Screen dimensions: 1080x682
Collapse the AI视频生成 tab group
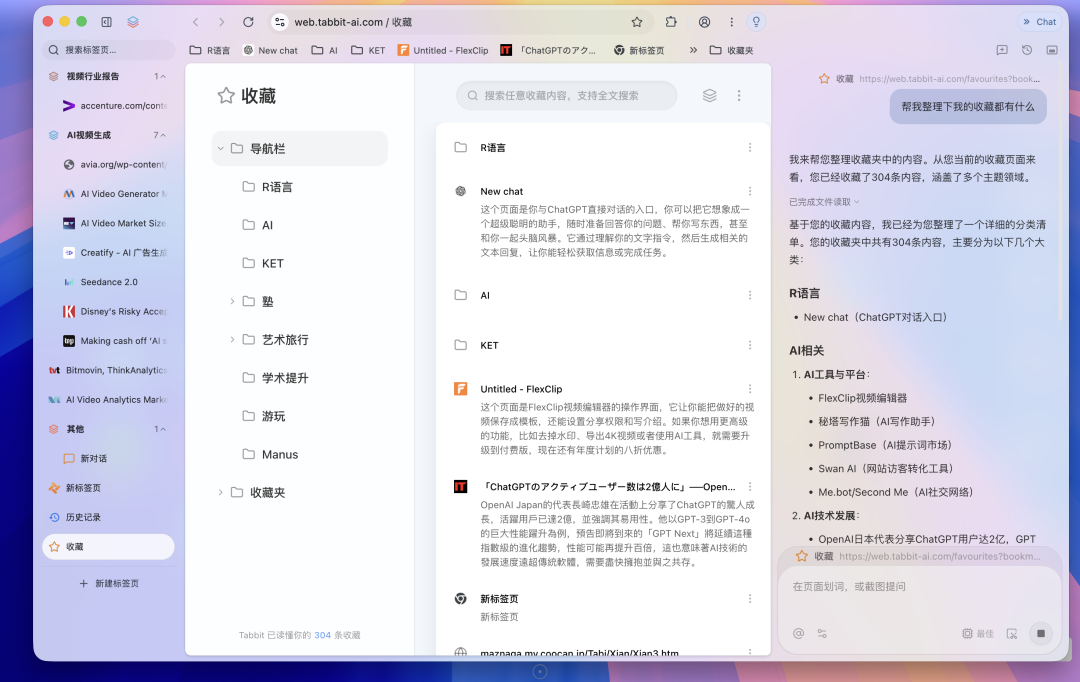163,135
